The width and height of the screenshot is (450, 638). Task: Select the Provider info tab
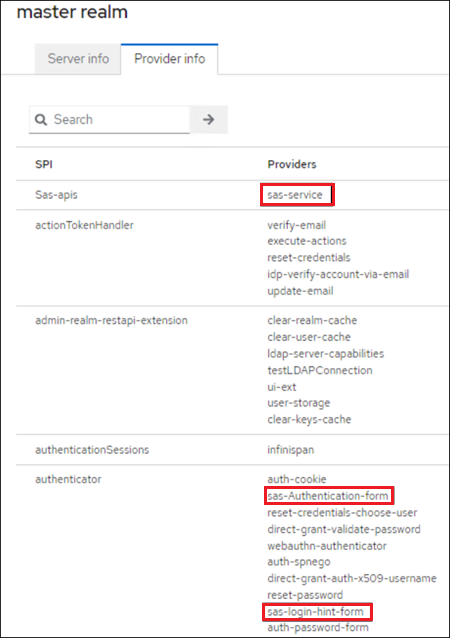pos(170,59)
